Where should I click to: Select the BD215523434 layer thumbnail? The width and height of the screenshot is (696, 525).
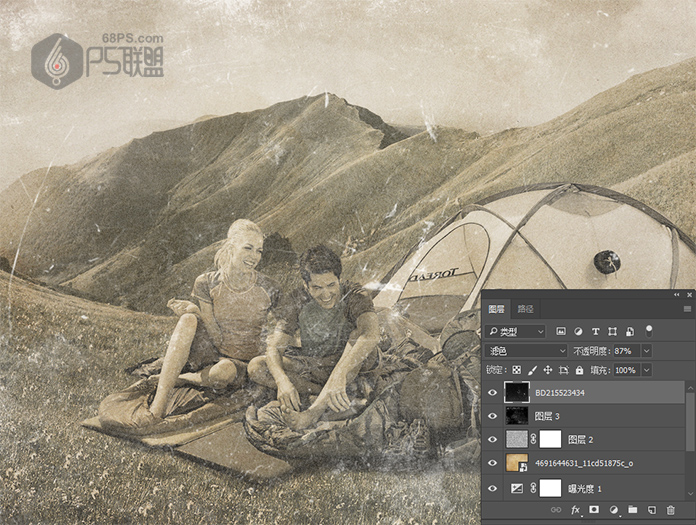click(x=517, y=392)
